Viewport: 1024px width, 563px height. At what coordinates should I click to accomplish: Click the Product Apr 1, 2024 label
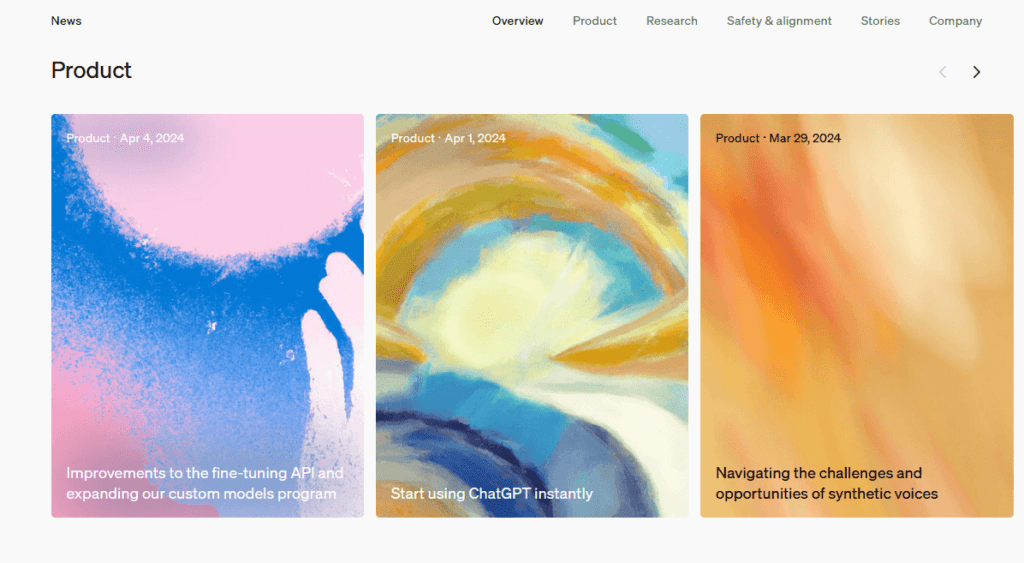click(448, 138)
